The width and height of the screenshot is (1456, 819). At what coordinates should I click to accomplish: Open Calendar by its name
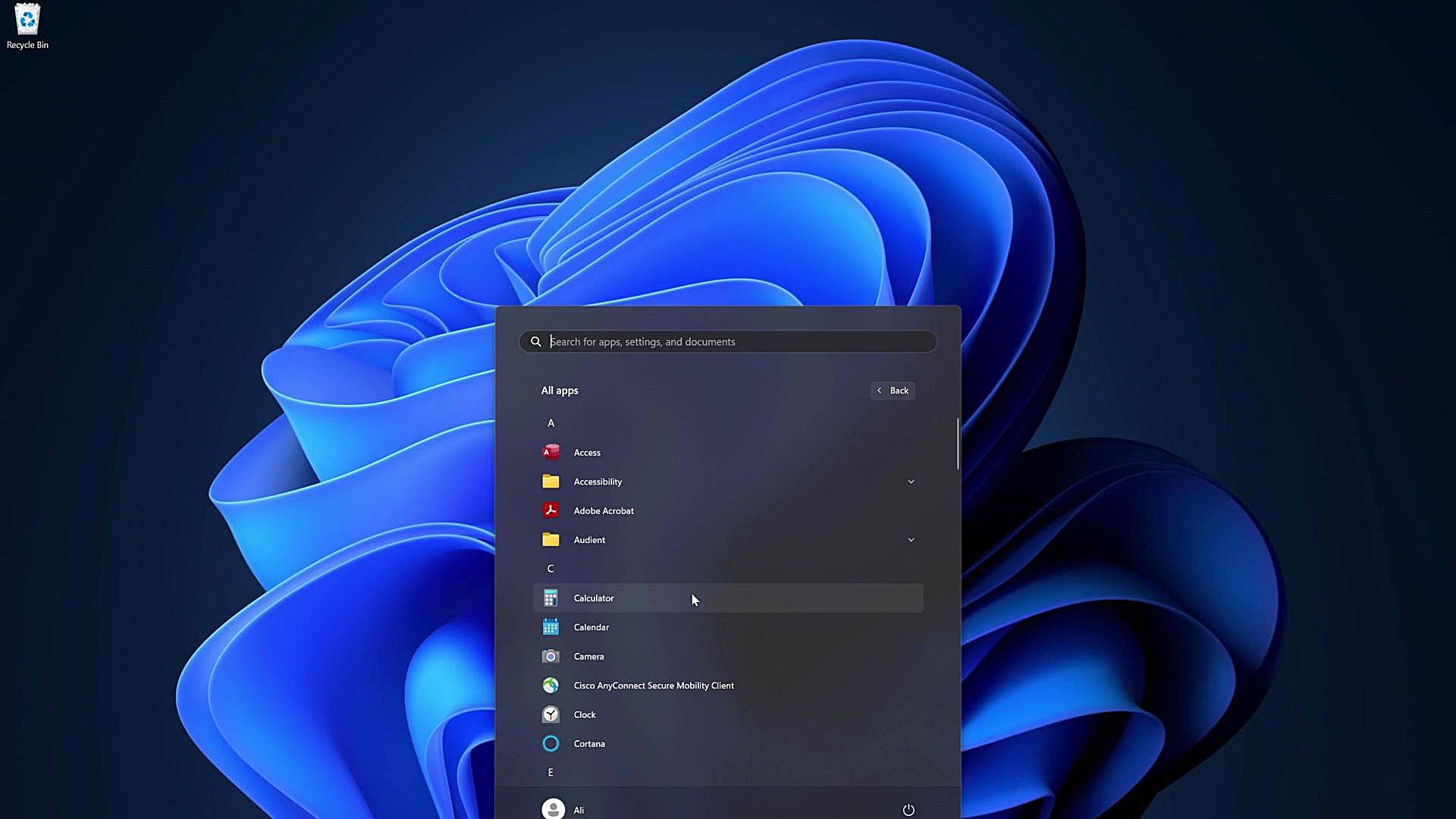point(591,627)
